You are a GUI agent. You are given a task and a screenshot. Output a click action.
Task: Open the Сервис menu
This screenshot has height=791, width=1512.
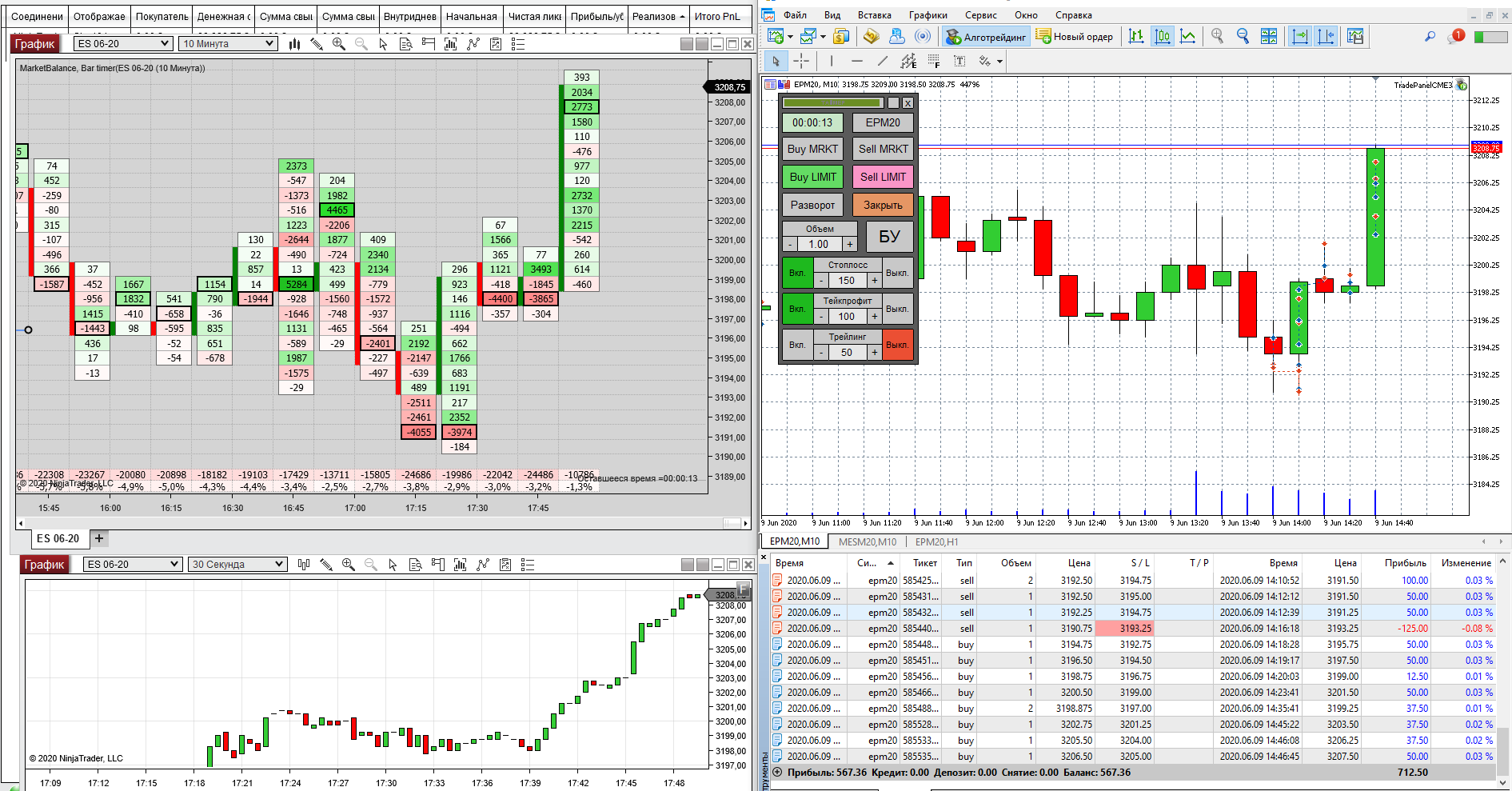(x=980, y=15)
